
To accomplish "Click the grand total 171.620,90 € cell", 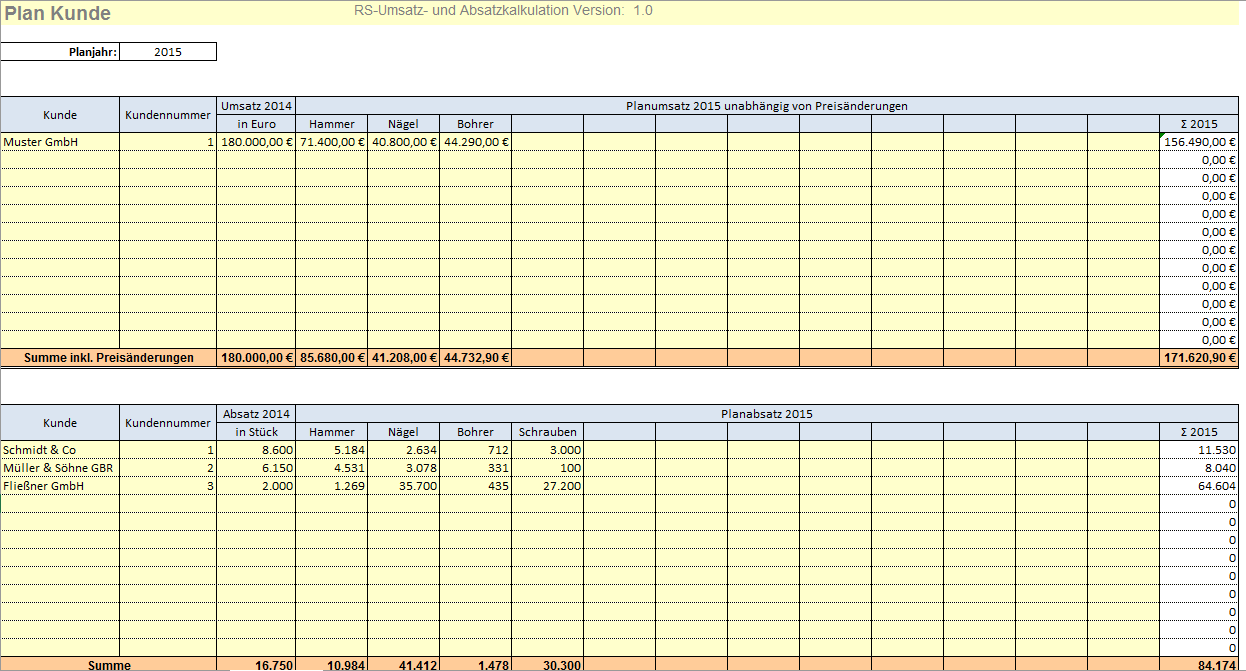I will [x=1199, y=358].
